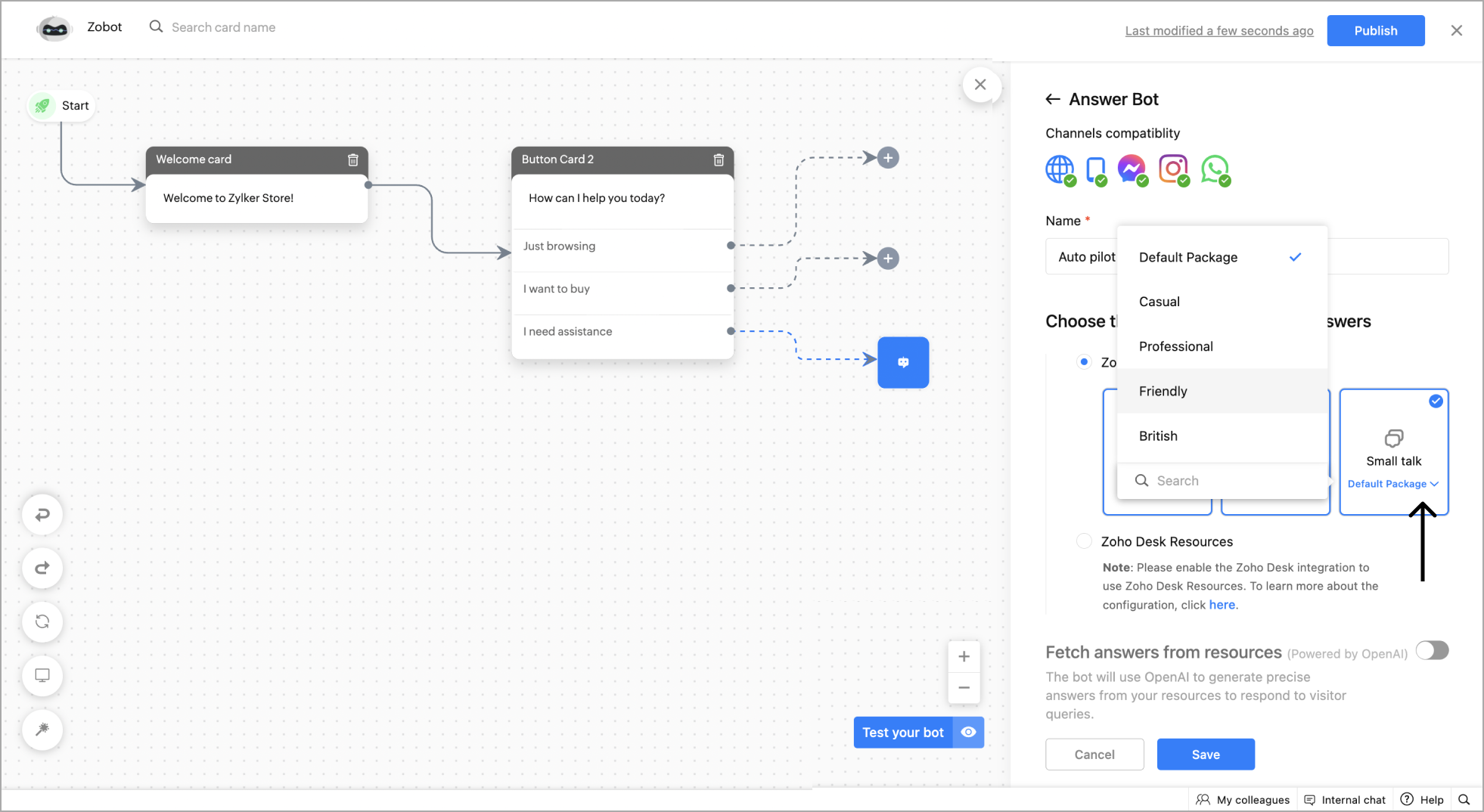This screenshot has height=812, width=1484.
Task: Undo the last flow change
Action: pos(42,515)
